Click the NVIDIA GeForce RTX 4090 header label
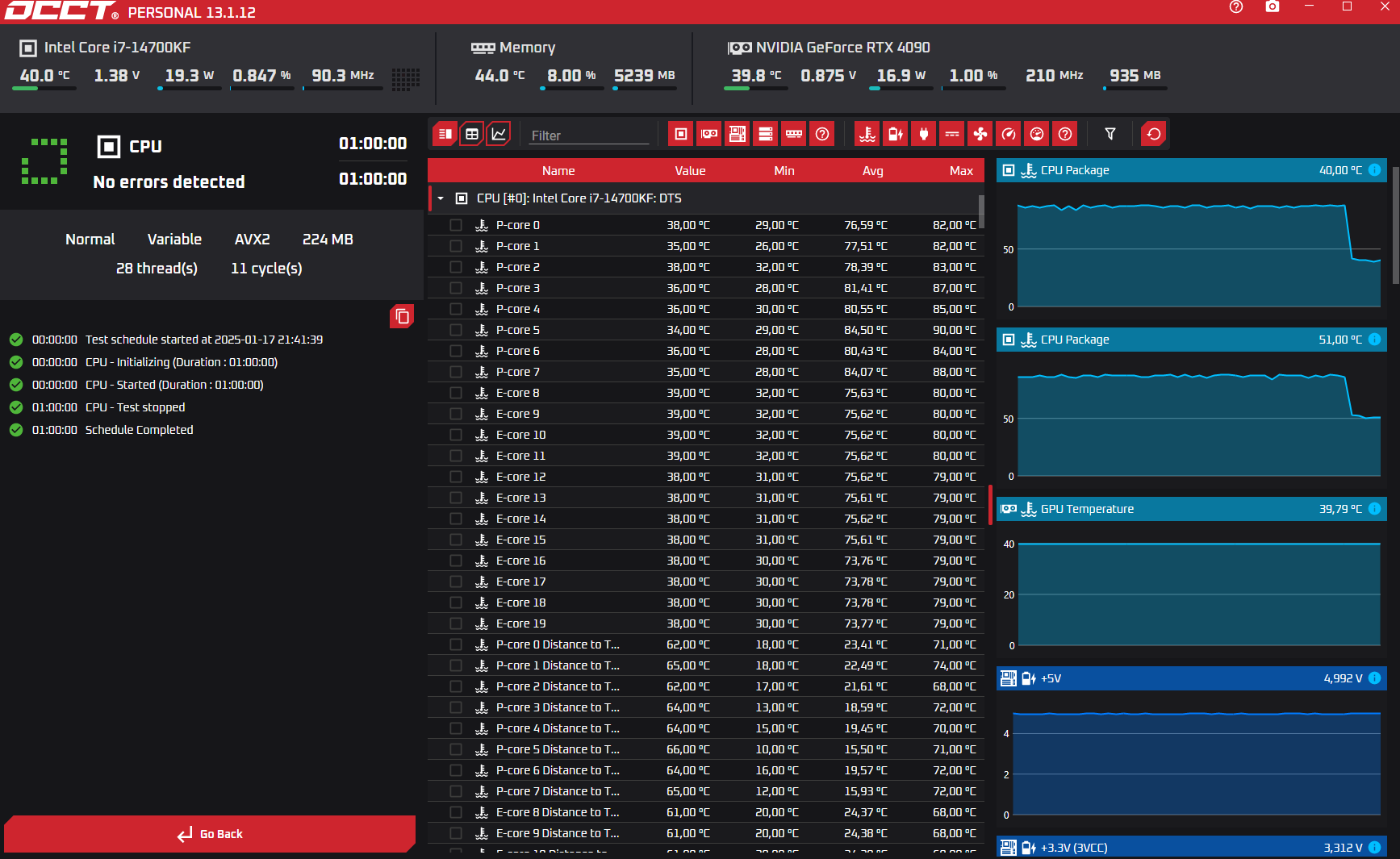This screenshot has height=859, width=1400. coord(842,48)
